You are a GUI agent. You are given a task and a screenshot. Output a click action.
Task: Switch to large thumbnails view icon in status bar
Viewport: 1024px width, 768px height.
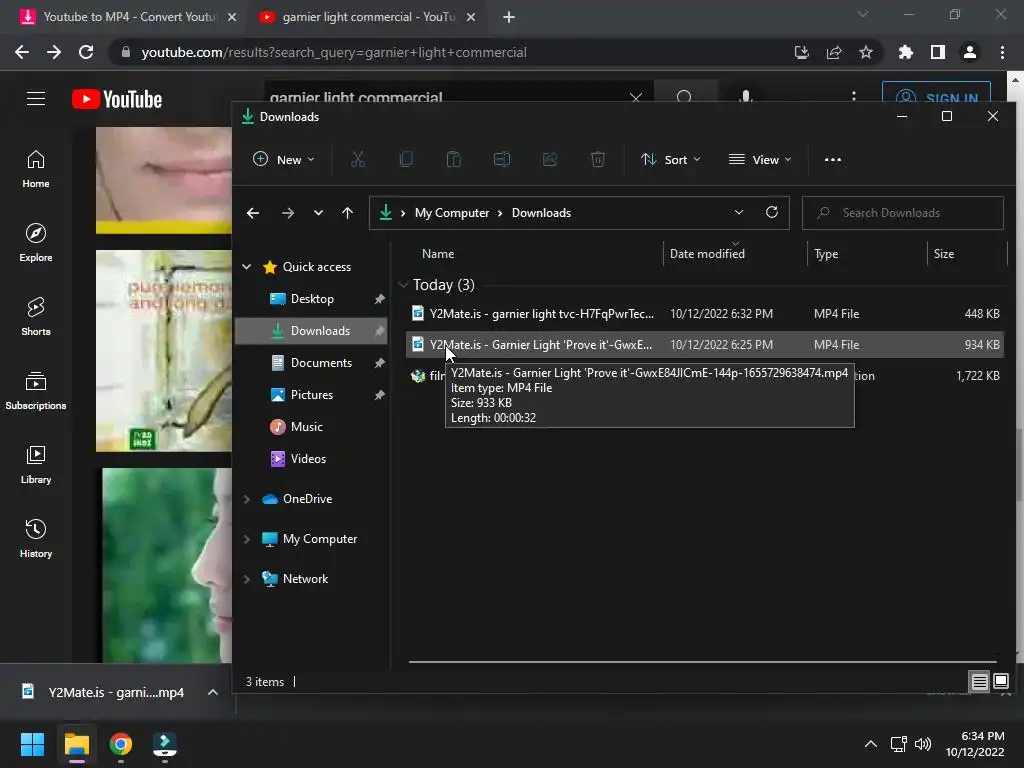click(1000, 682)
